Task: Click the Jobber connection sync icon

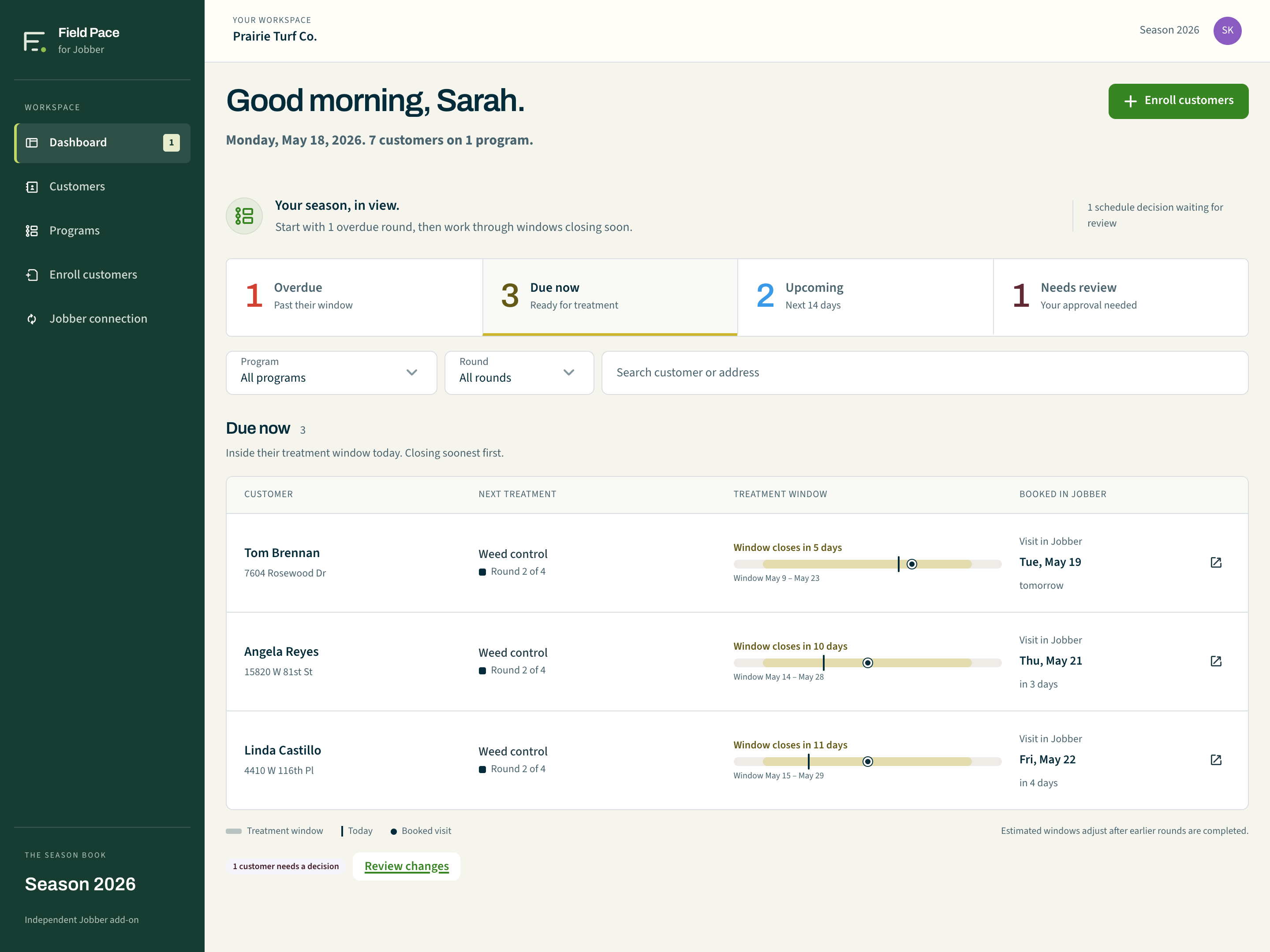Action: [x=32, y=319]
